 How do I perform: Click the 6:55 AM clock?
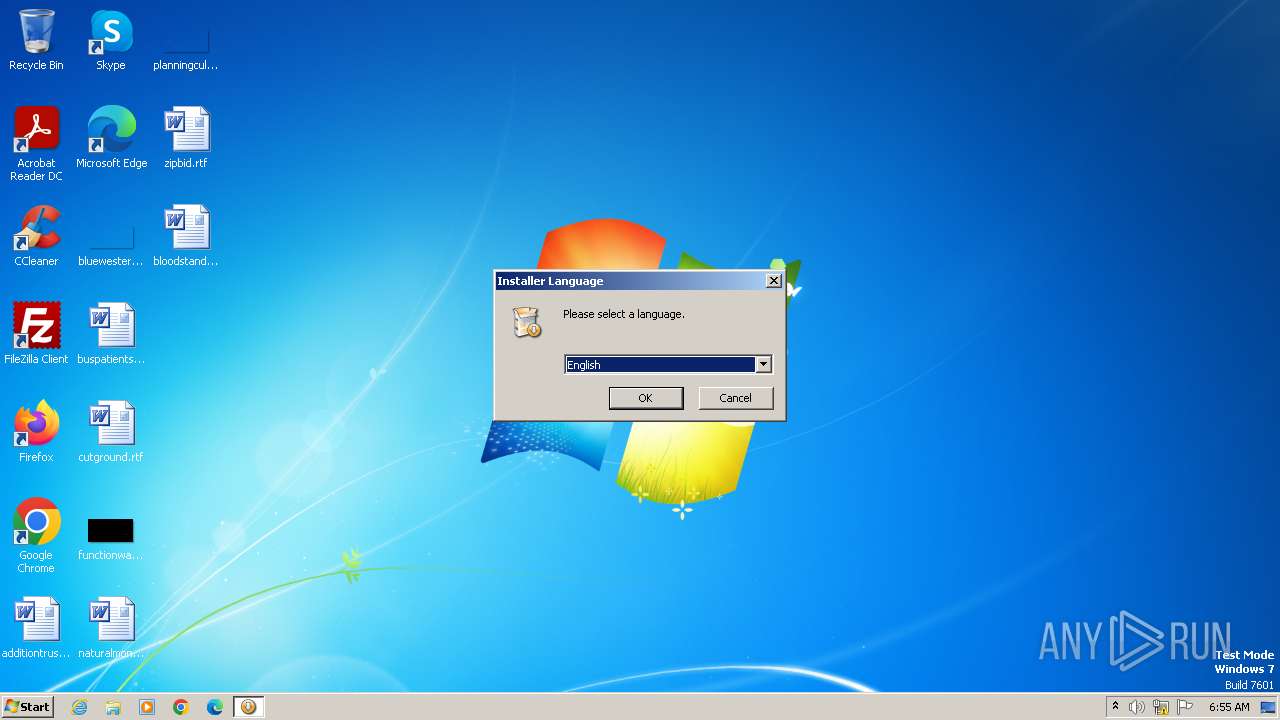1229,707
